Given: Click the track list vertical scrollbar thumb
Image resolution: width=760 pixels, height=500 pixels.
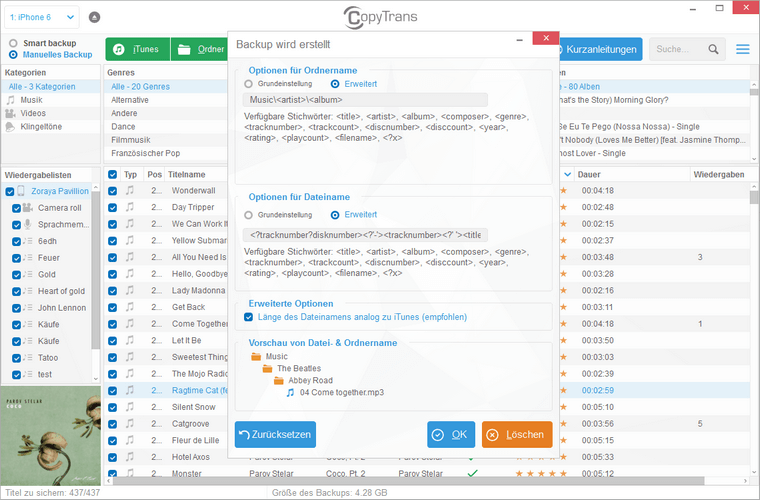Looking at the screenshot, I should click(754, 197).
